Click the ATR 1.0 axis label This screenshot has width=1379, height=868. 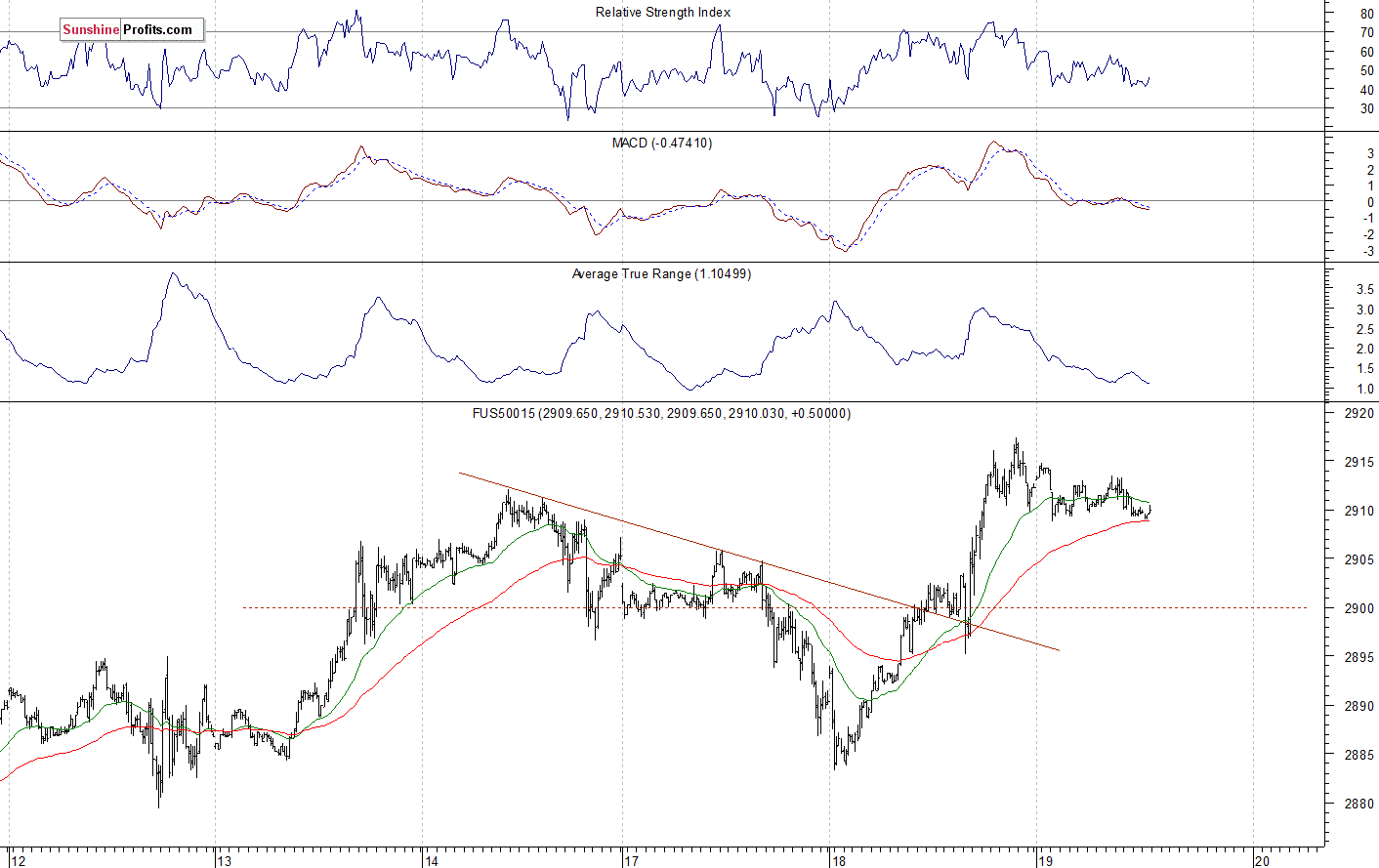(1364, 389)
